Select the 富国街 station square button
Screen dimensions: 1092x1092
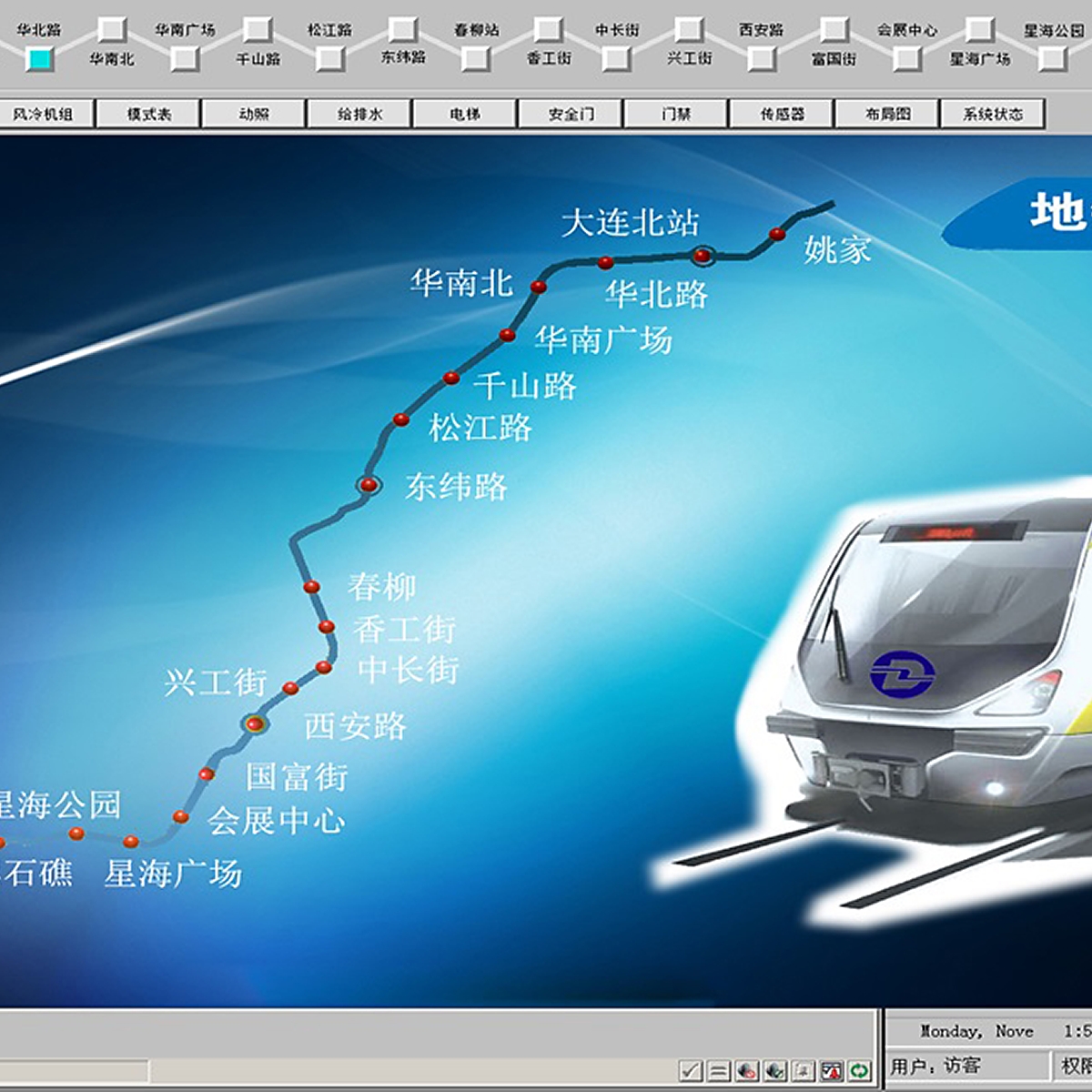[834, 30]
